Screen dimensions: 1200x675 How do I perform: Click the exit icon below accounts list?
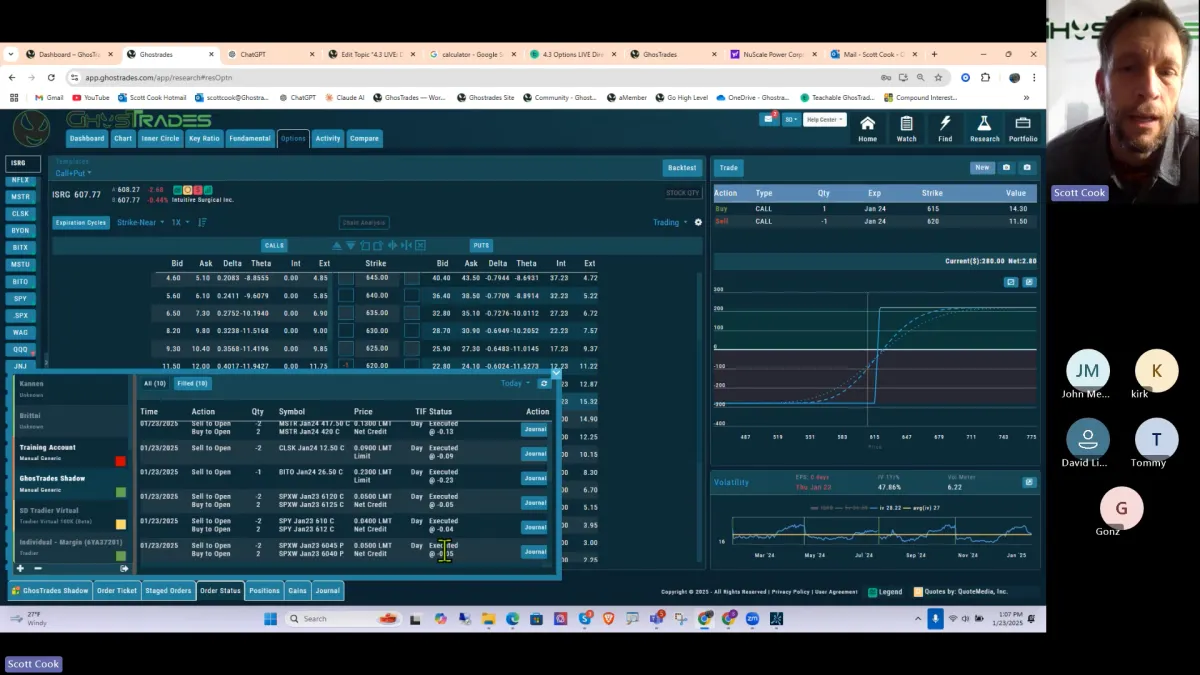[x=124, y=568]
